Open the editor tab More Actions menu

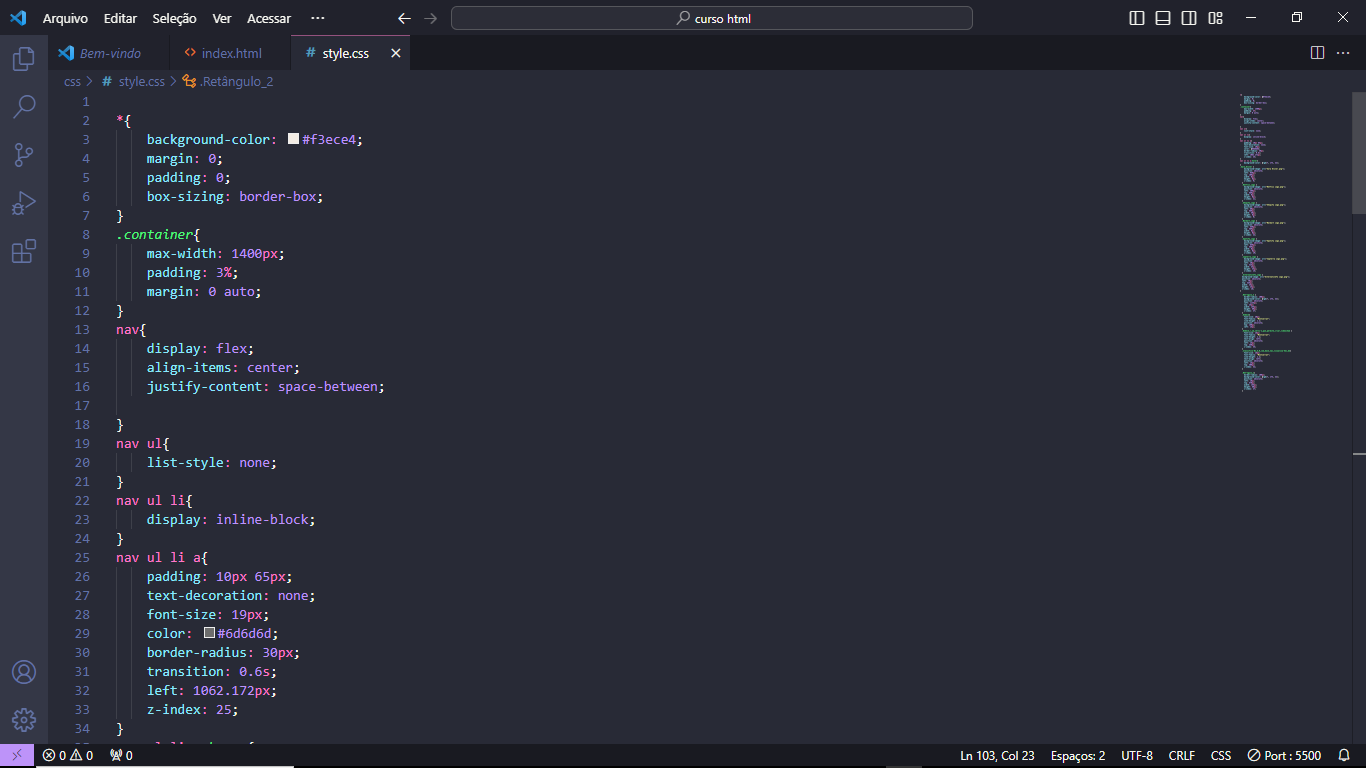pyautogui.click(x=1343, y=53)
